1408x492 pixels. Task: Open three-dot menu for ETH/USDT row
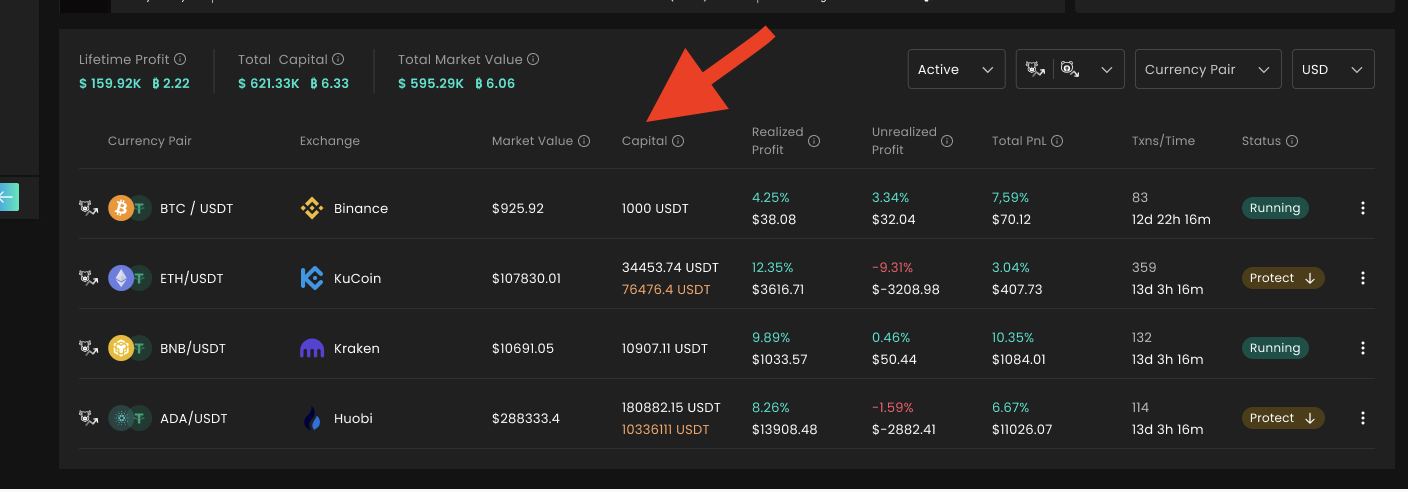coord(1362,279)
